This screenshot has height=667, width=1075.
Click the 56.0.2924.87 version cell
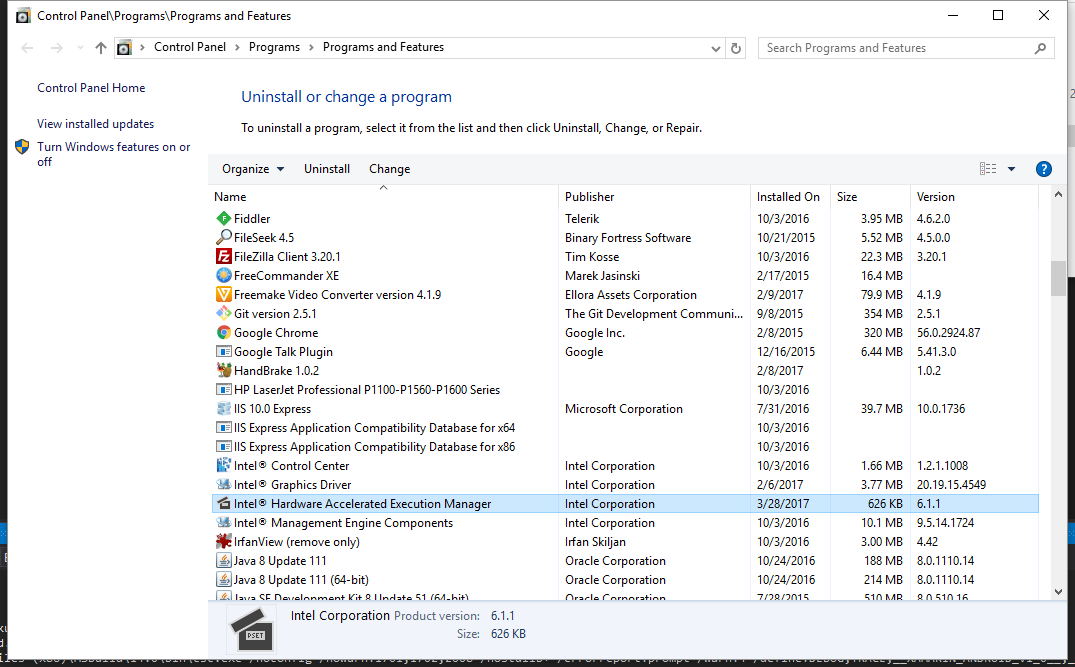(948, 332)
